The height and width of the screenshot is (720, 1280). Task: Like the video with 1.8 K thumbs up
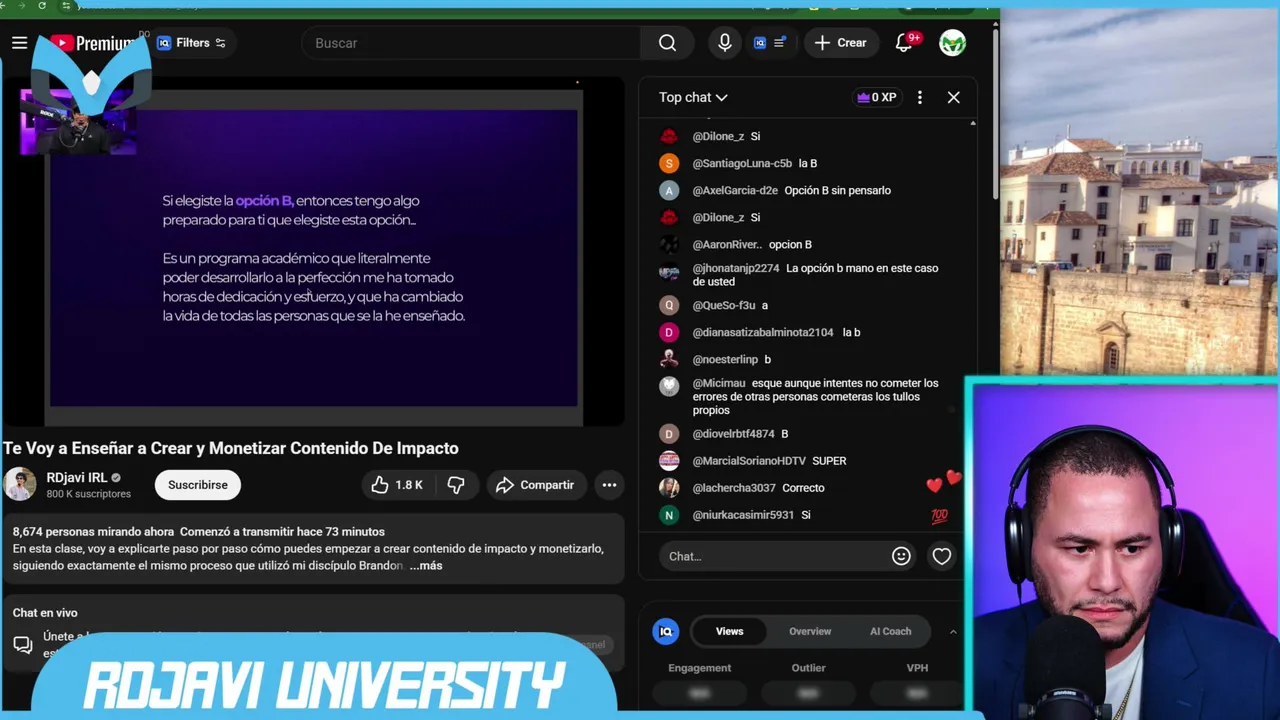(x=398, y=485)
